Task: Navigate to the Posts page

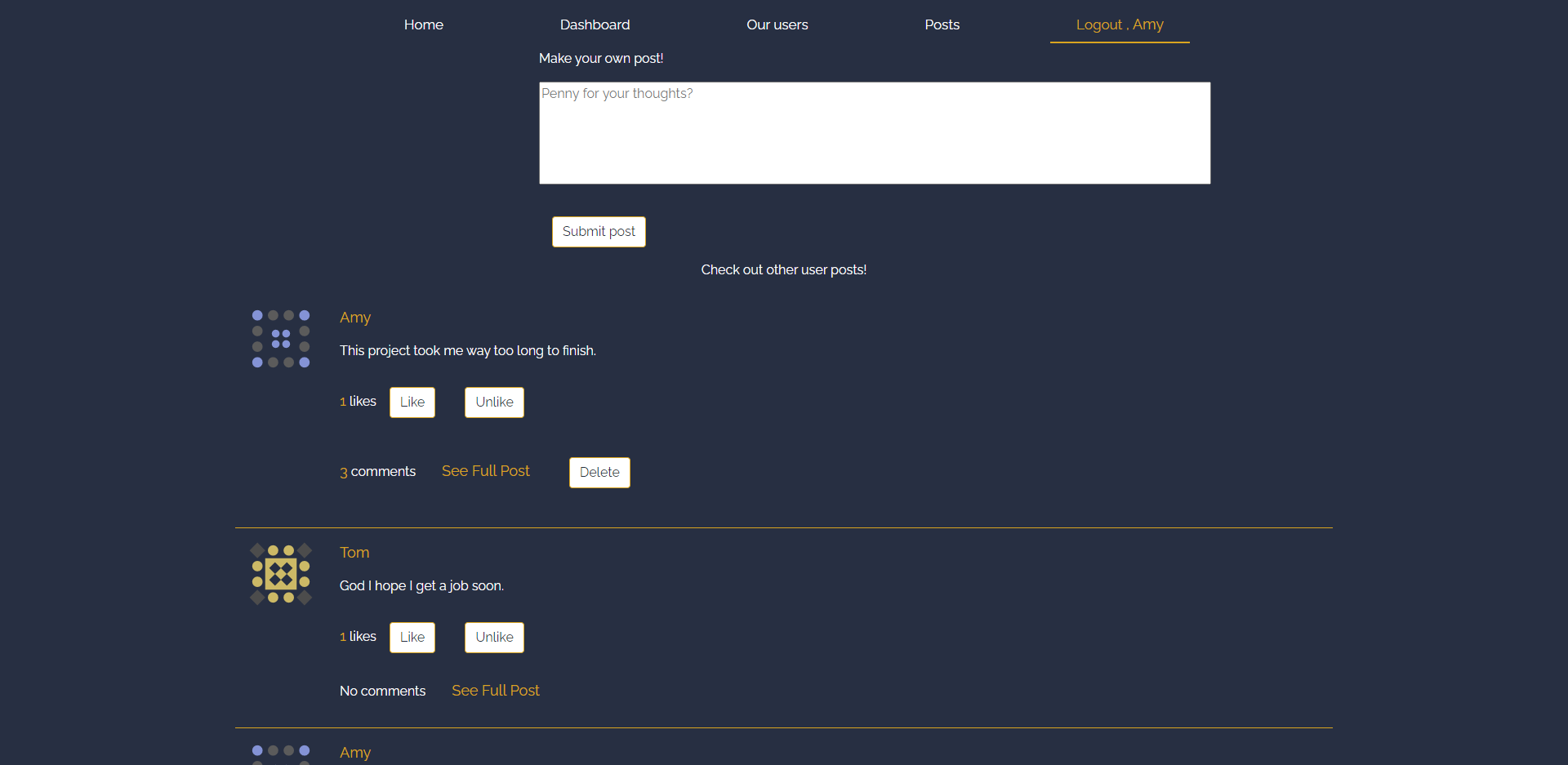Action: [942, 24]
